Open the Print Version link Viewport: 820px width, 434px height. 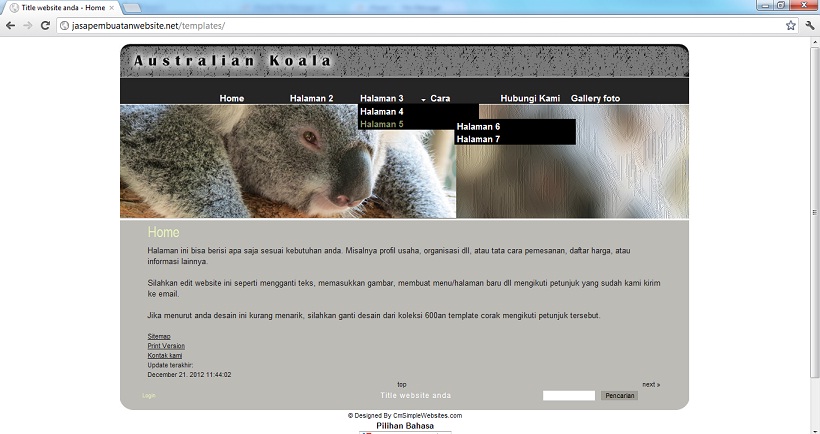click(x=166, y=346)
